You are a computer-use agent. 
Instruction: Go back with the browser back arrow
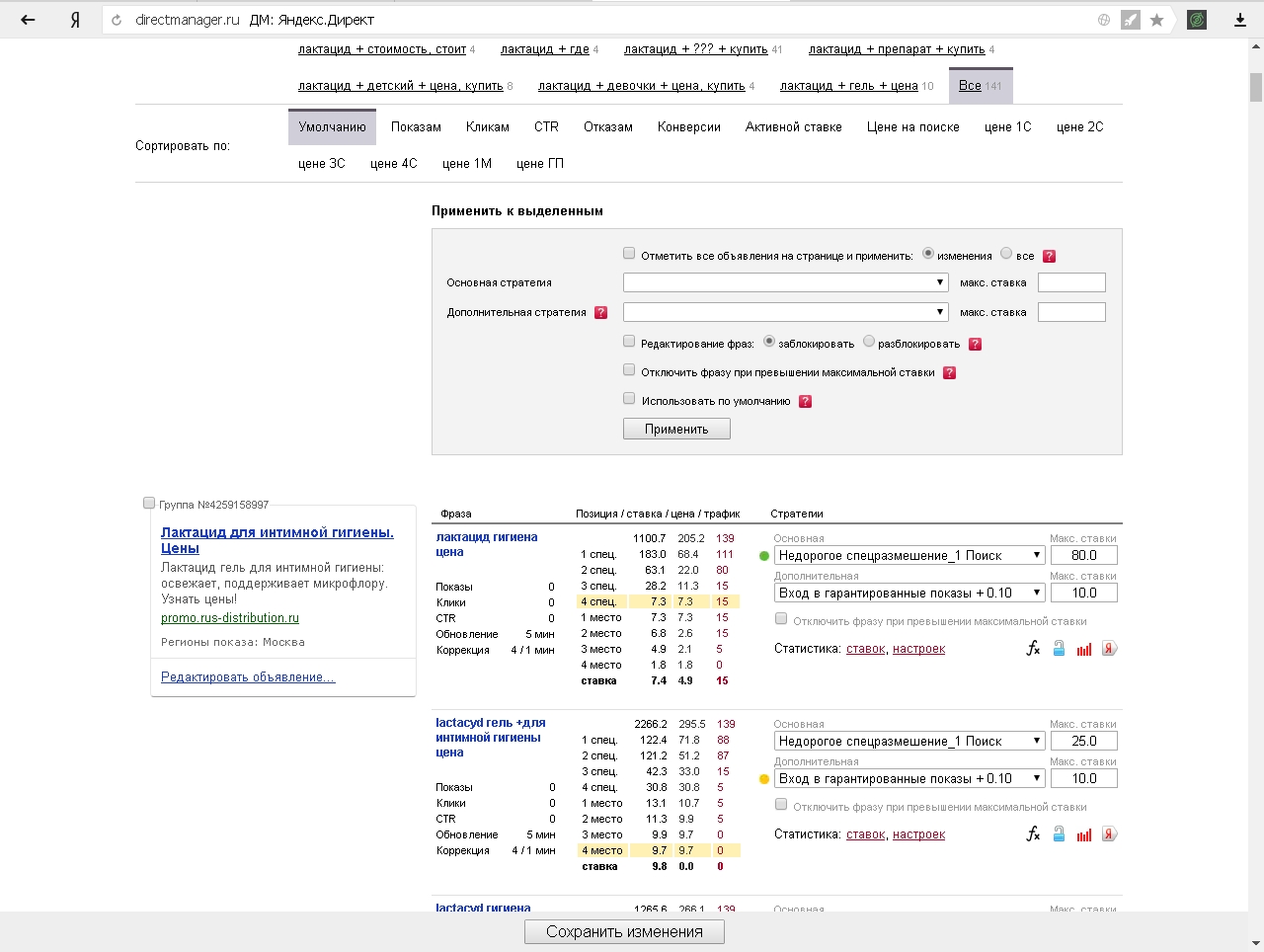point(28,20)
